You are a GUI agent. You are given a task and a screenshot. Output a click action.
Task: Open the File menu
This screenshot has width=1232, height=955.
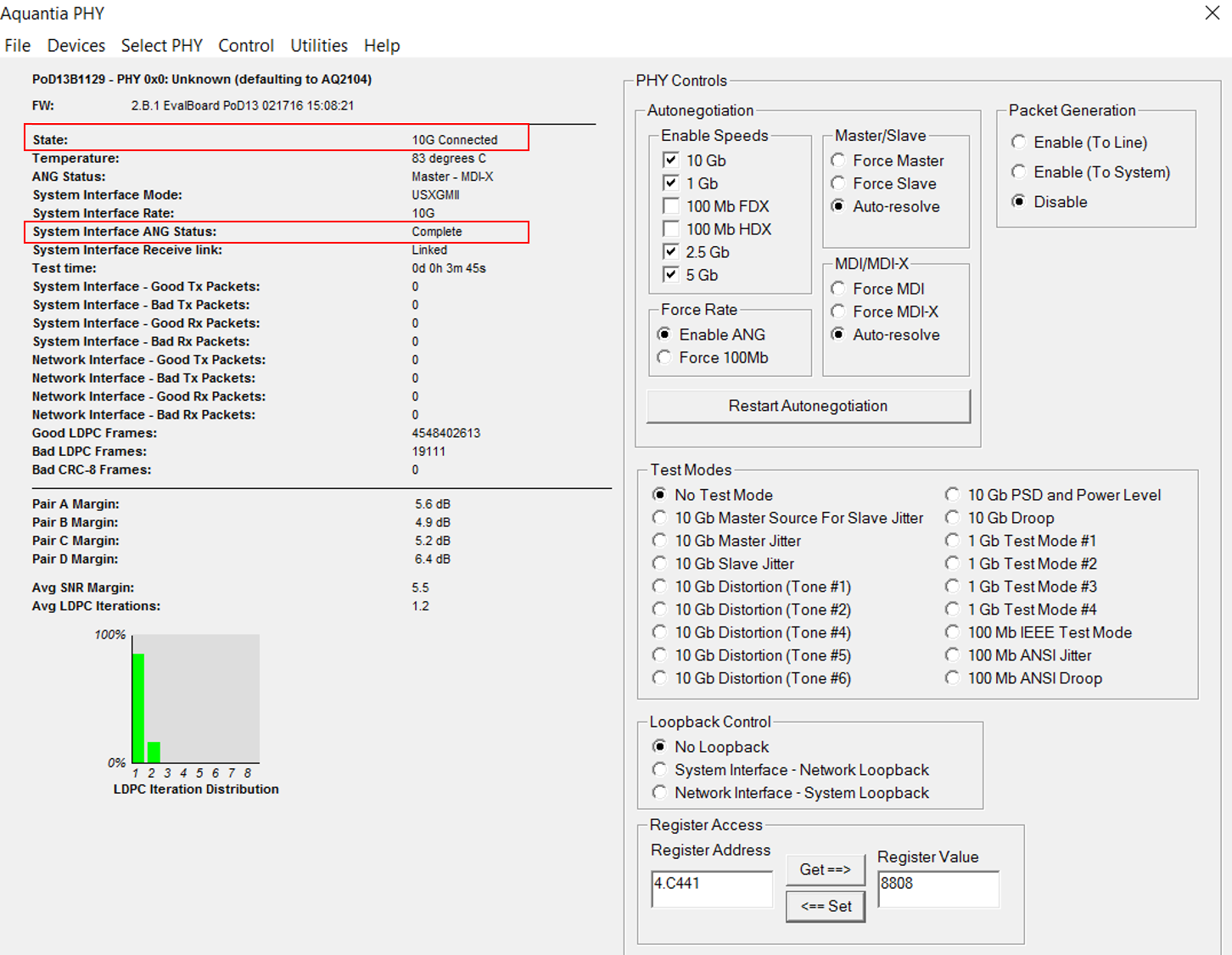(x=18, y=46)
